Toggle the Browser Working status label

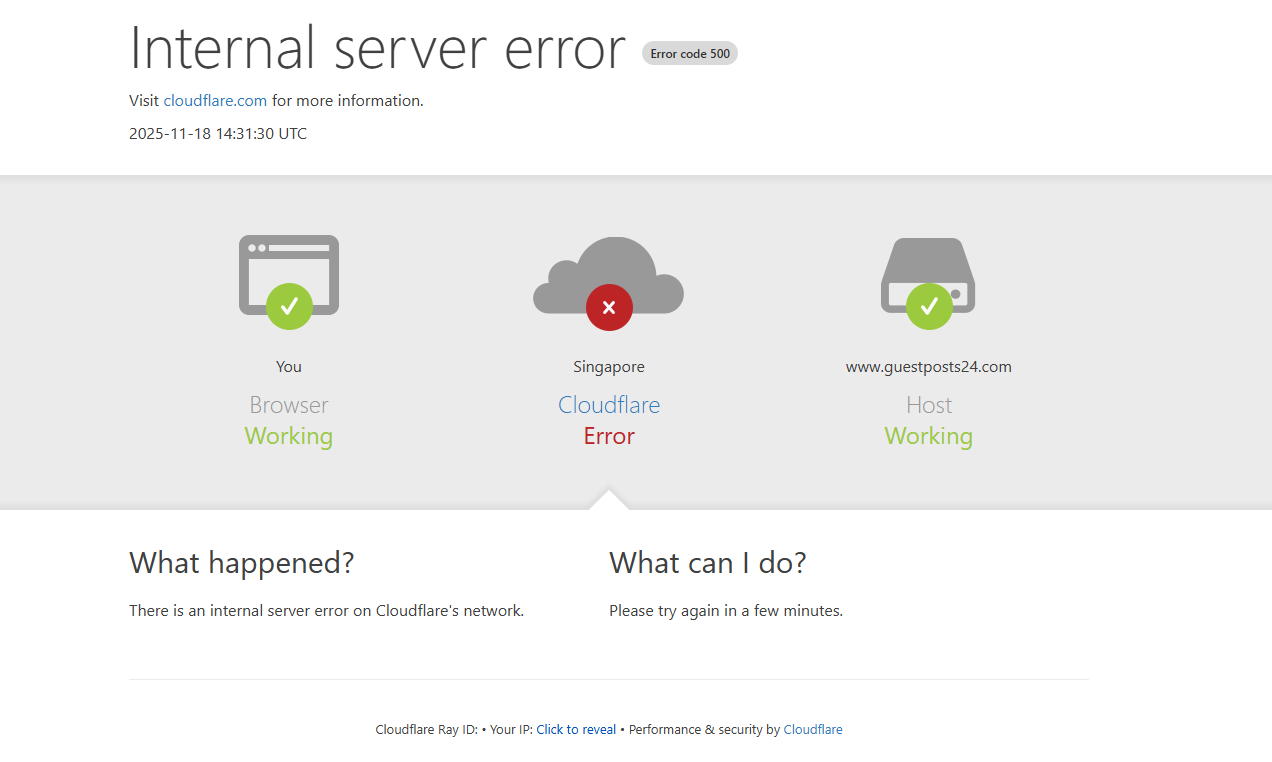click(288, 436)
